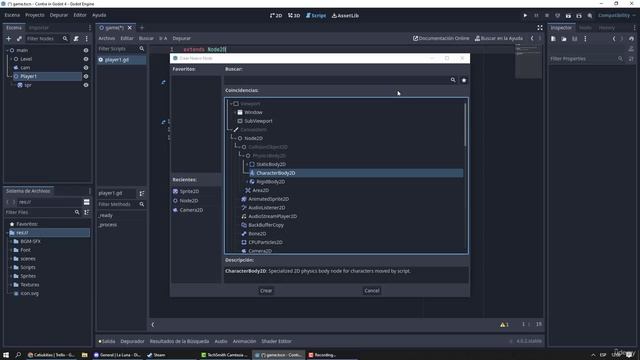
Task: Click the attach script icon in Scene dock
Action: click(x=76, y=39)
